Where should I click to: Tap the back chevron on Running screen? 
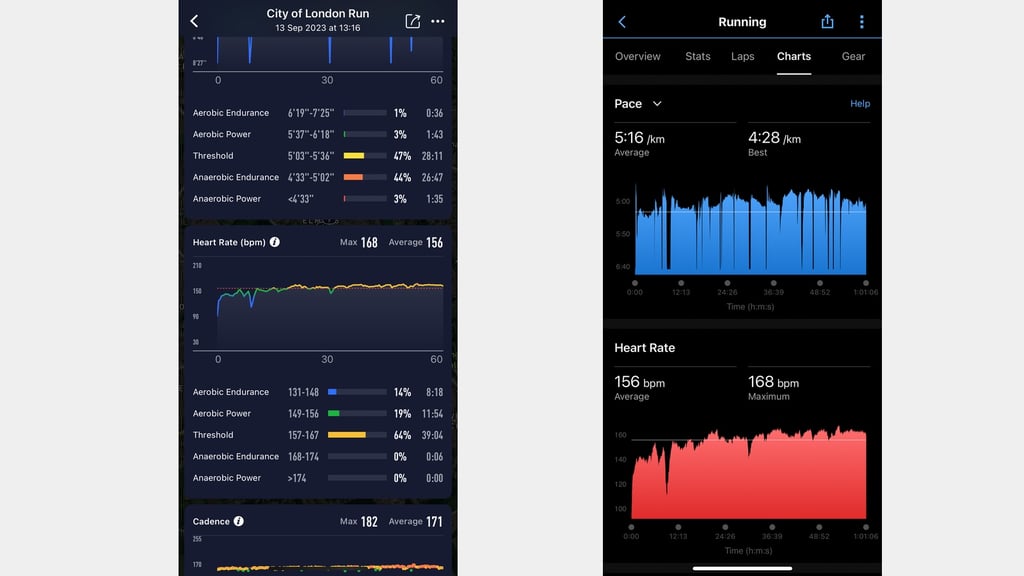coord(622,22)
